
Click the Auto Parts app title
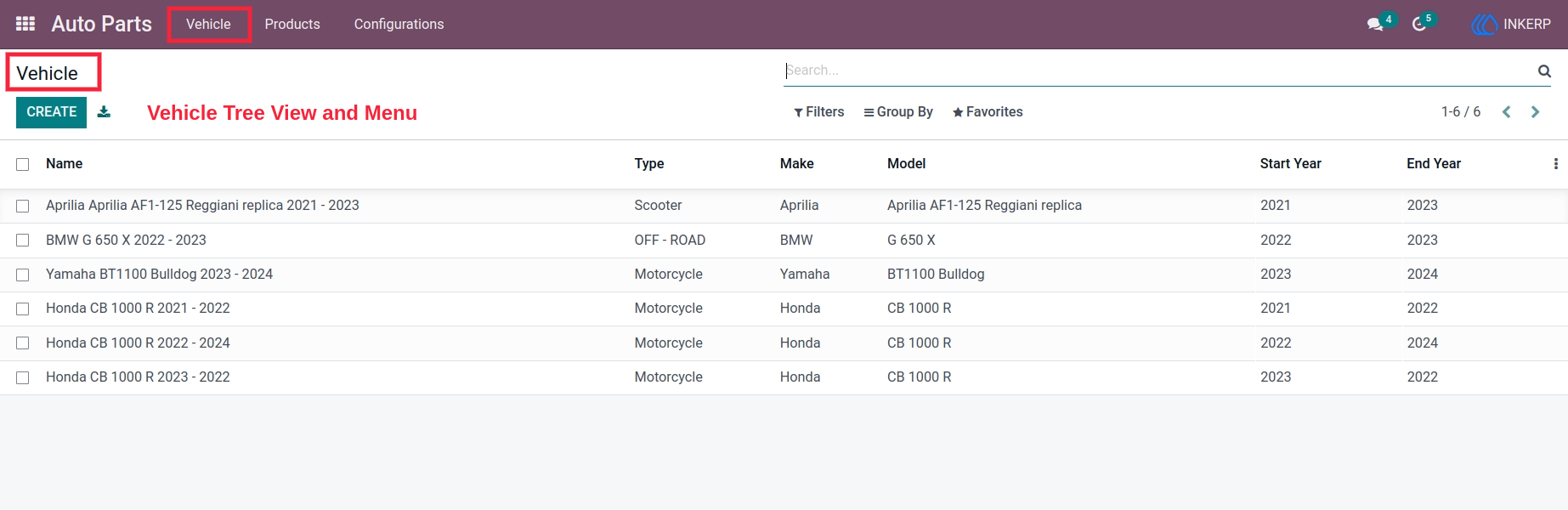pos(102,24)
